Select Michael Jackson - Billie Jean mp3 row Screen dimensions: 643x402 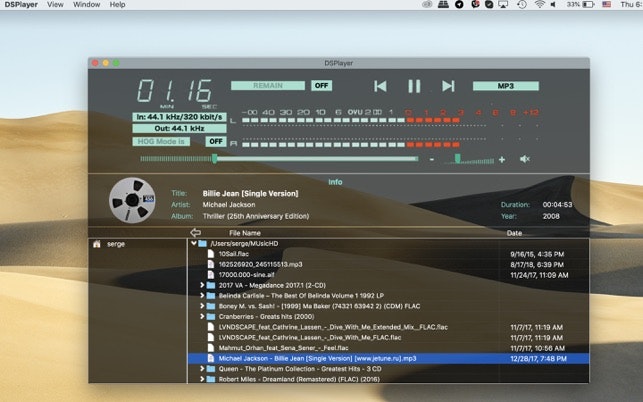[x=388, y=359]
